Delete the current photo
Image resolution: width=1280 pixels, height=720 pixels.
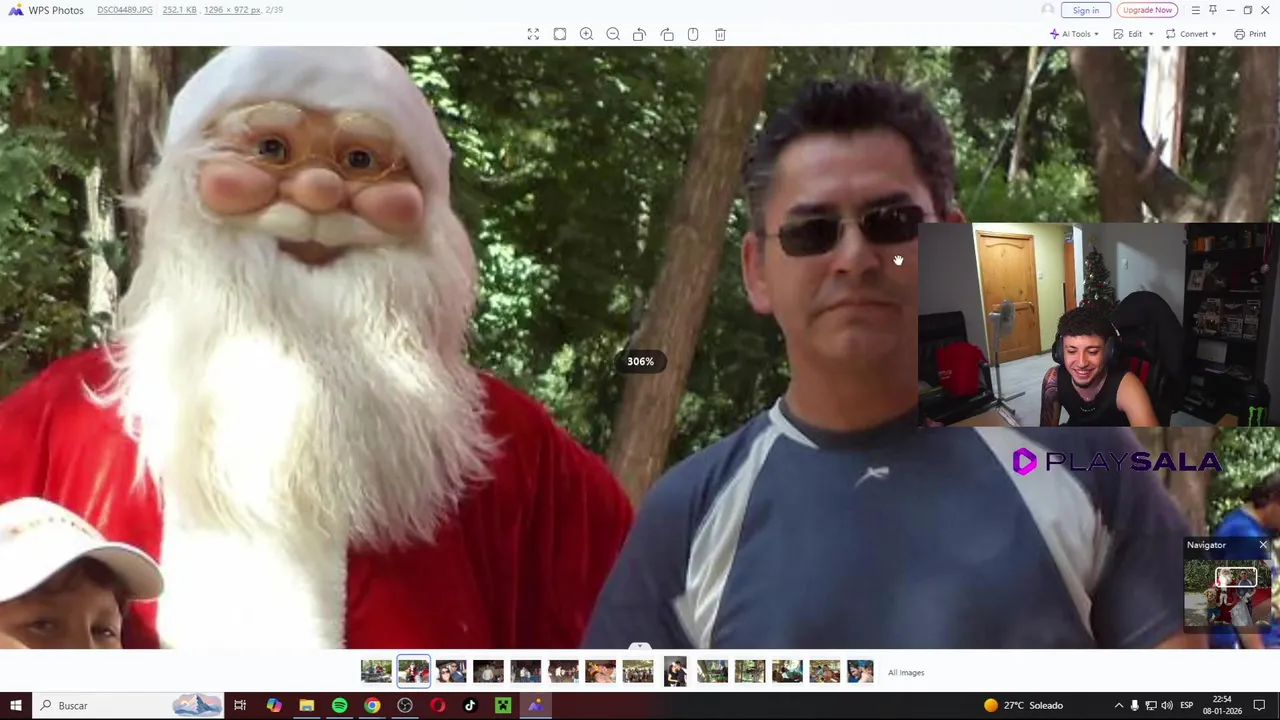click(720, 34)
